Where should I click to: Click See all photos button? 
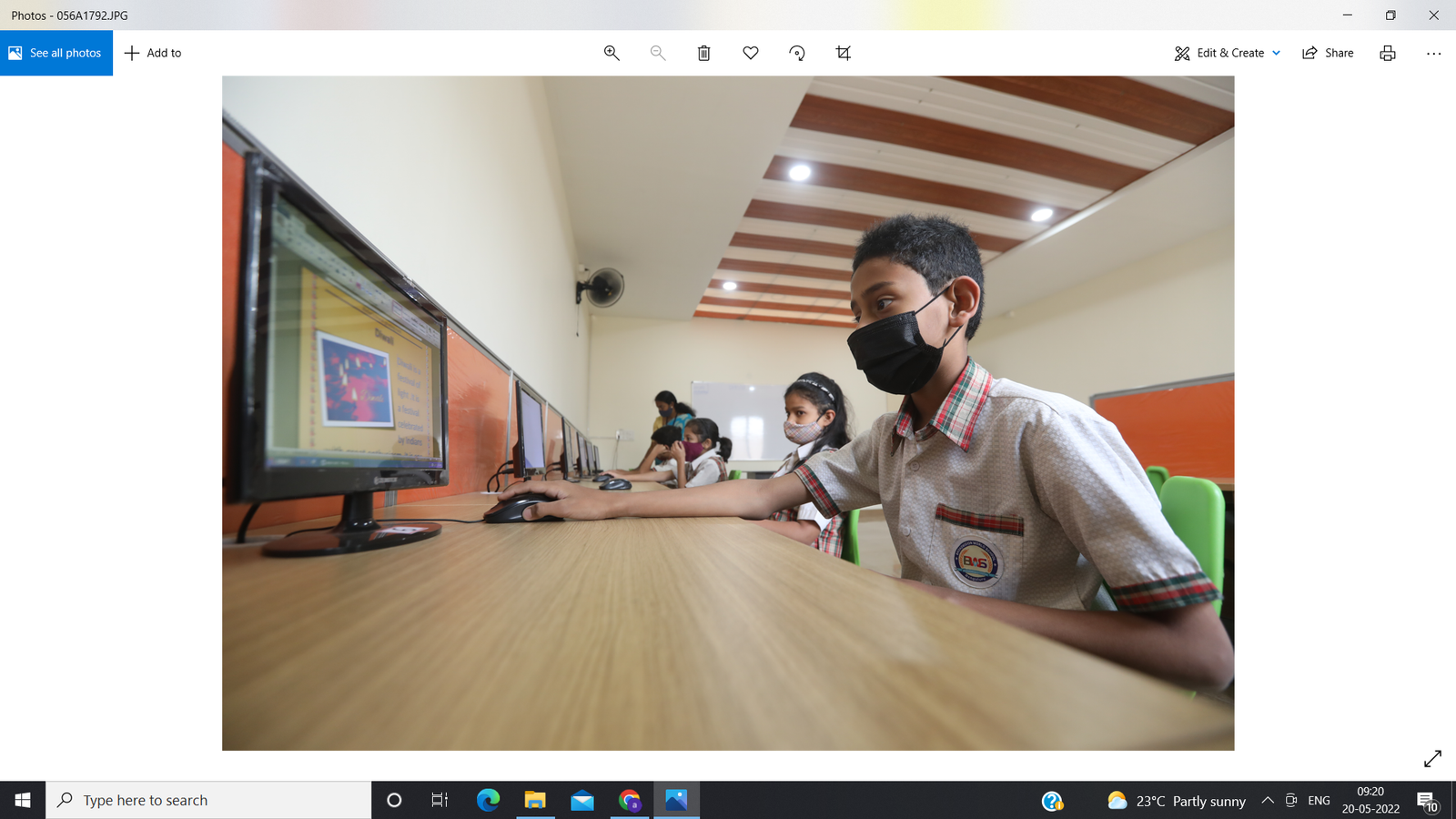[x=56, y=53]
